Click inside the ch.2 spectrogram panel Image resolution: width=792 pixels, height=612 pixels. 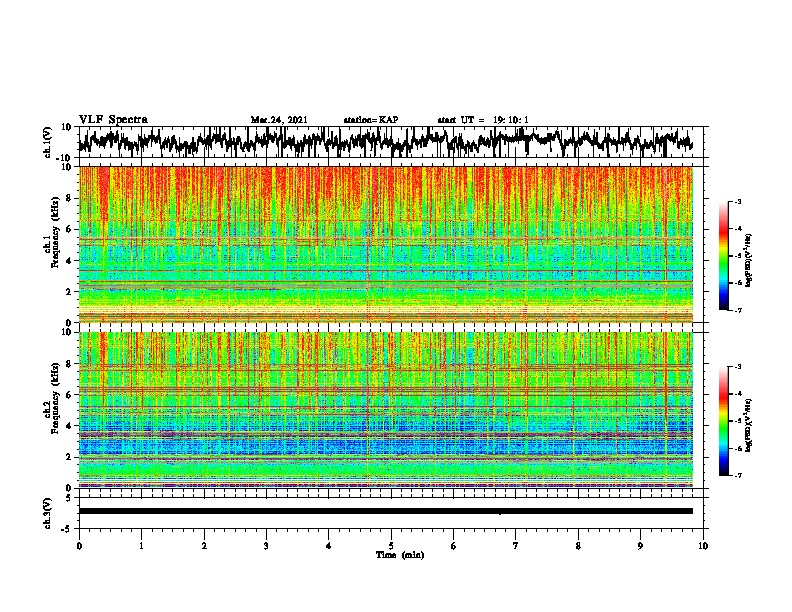[385, 410]
